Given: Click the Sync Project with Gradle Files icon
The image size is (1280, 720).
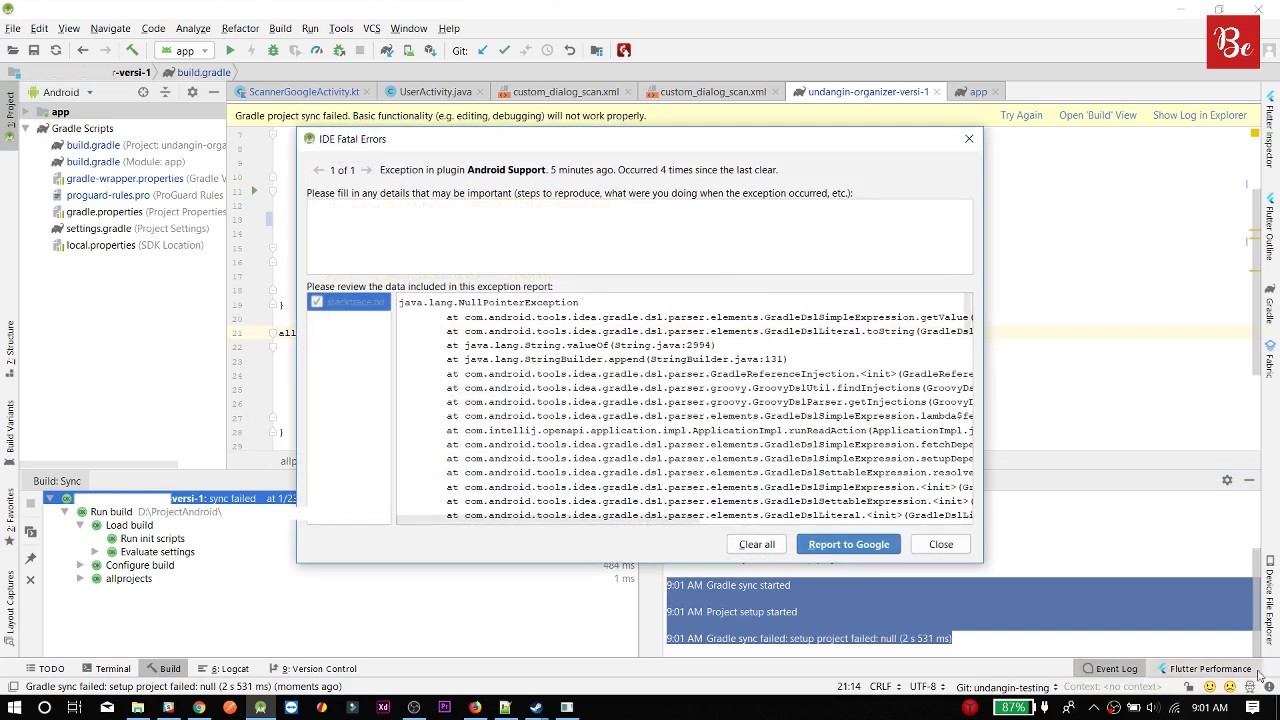Looking at the screenshot, I should (387, 50).
